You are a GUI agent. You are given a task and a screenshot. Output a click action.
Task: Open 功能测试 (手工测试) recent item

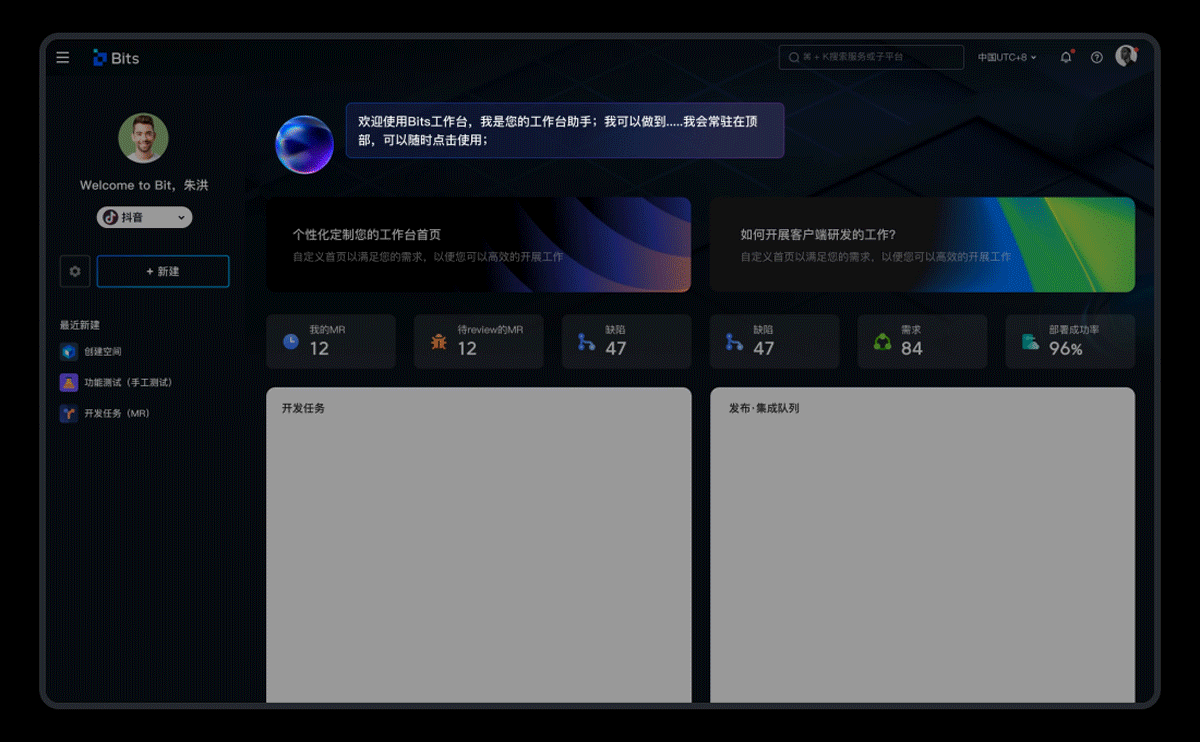(116, 382)
